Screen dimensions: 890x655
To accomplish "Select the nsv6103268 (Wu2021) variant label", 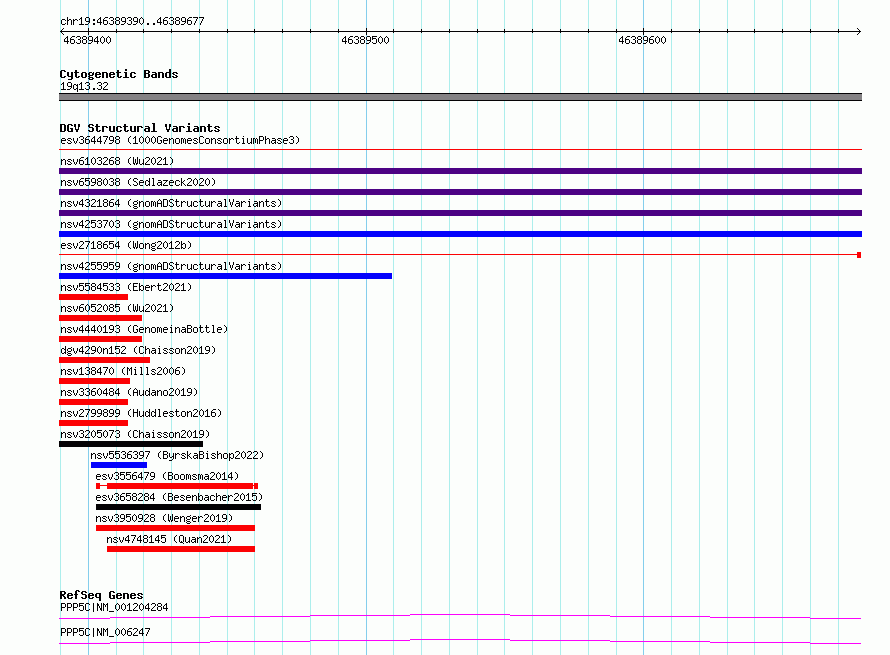I will (x=117, y=161).
